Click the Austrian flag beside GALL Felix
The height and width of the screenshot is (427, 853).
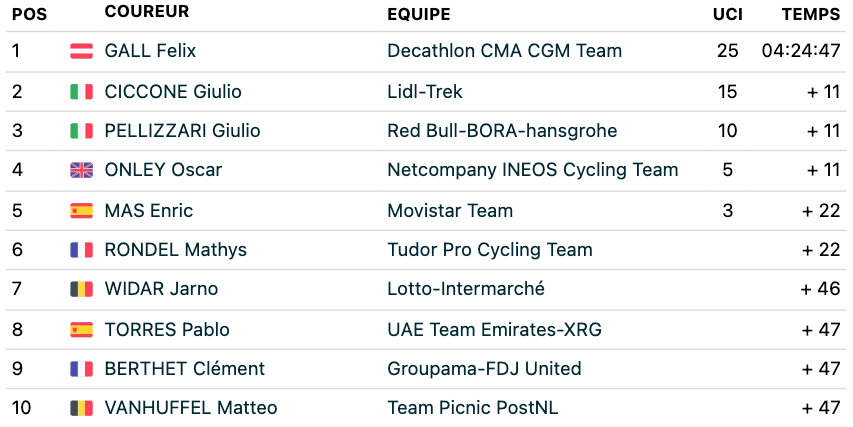[x=82, y=51]
